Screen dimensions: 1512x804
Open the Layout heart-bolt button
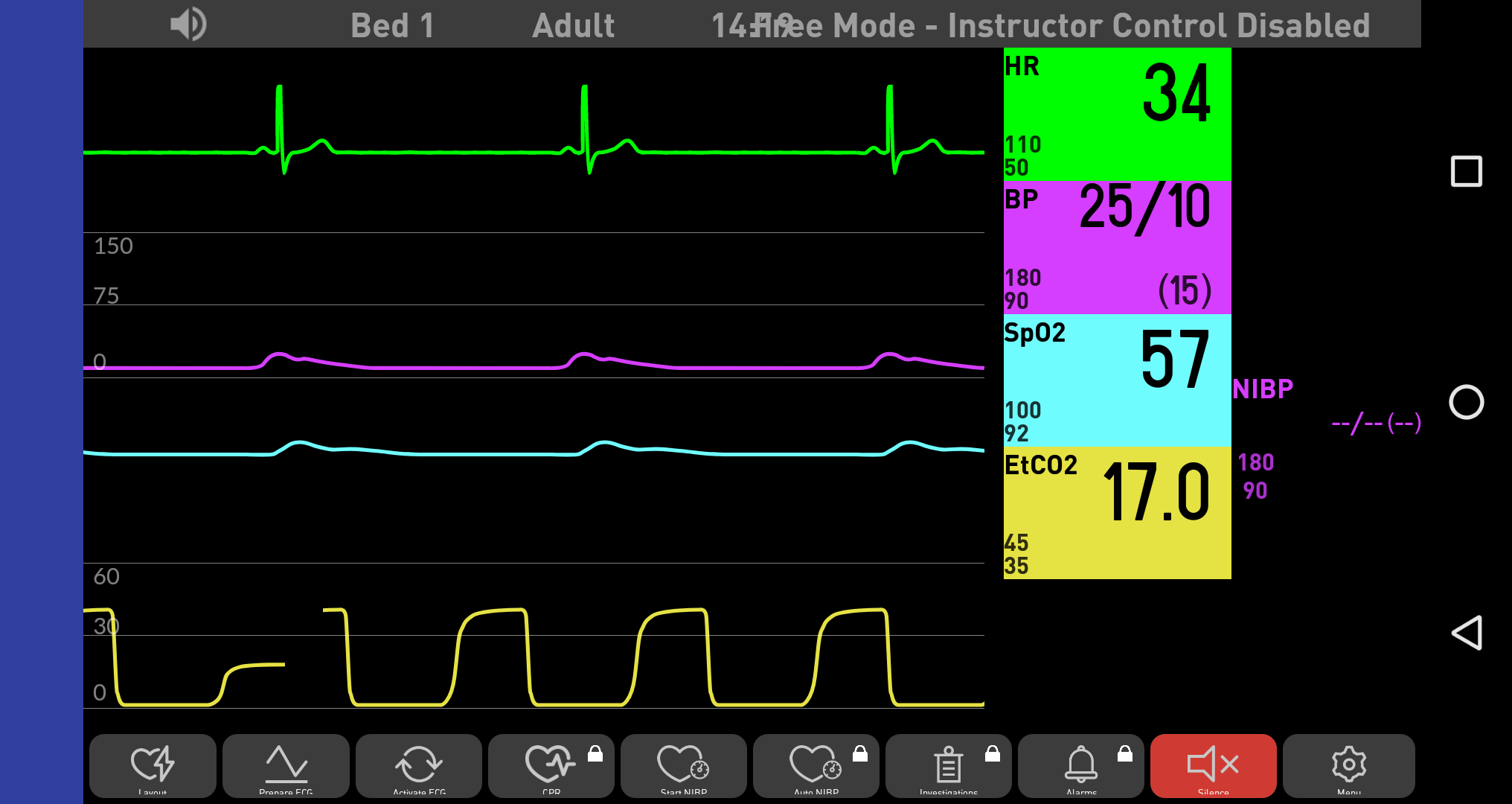click(x=153, y=765)
